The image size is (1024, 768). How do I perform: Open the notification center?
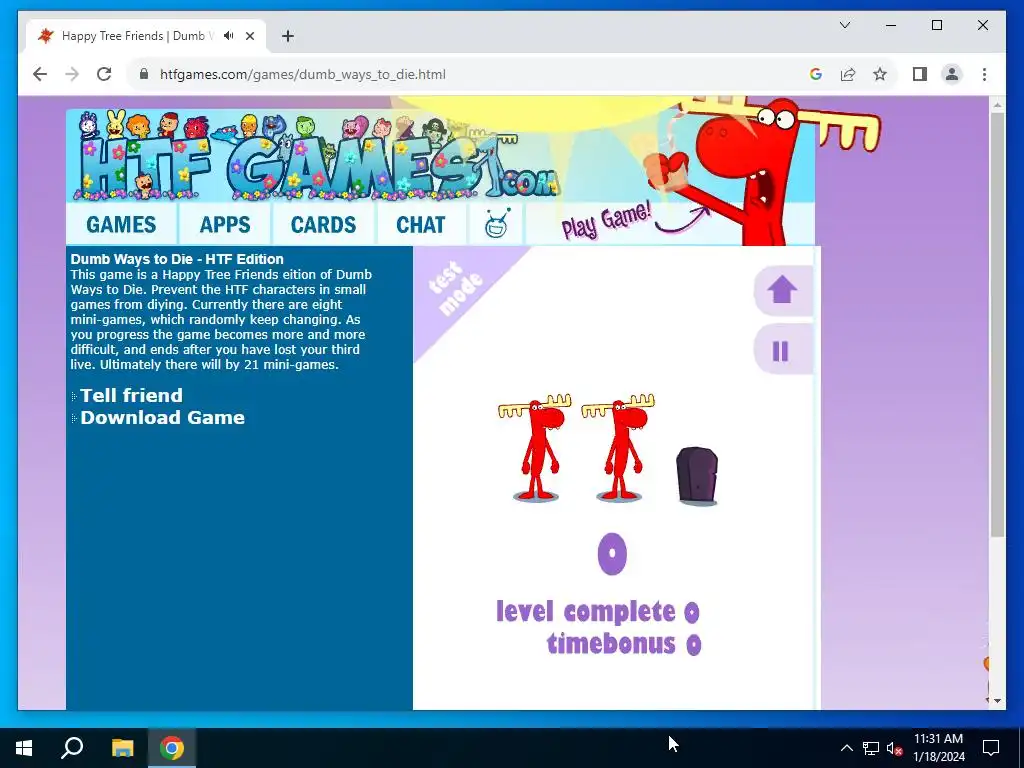point(991,748)
